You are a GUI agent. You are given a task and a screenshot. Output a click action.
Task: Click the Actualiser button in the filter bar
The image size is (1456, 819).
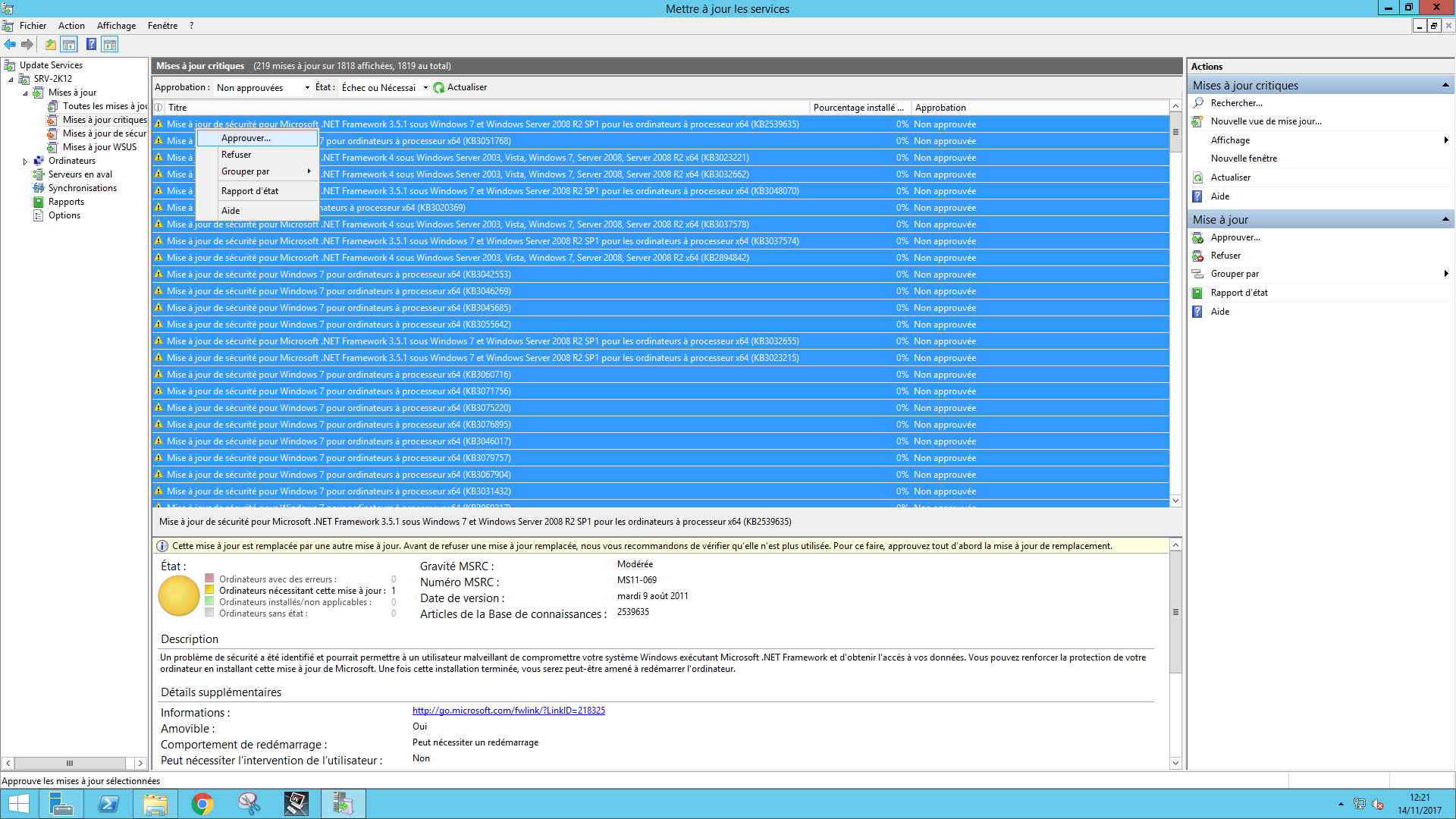(x=460, y=88)
